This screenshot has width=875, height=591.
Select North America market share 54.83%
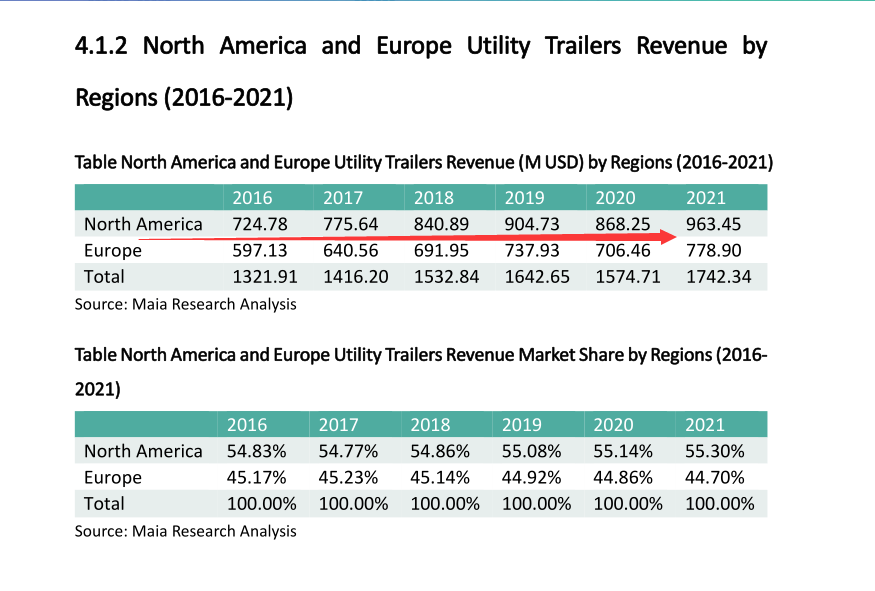pos(259,451)
